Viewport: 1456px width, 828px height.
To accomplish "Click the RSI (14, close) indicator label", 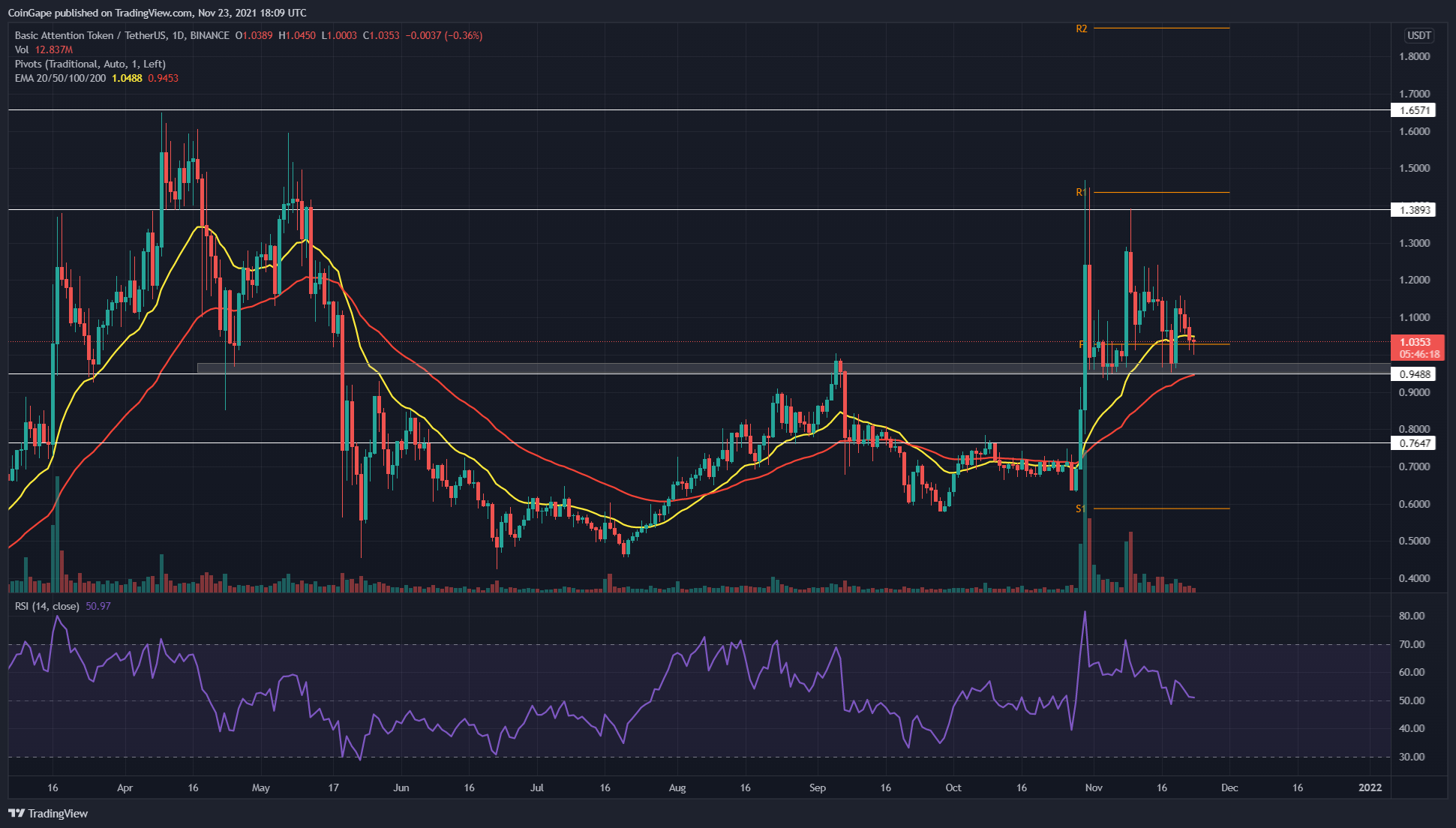I will (47, 606).
